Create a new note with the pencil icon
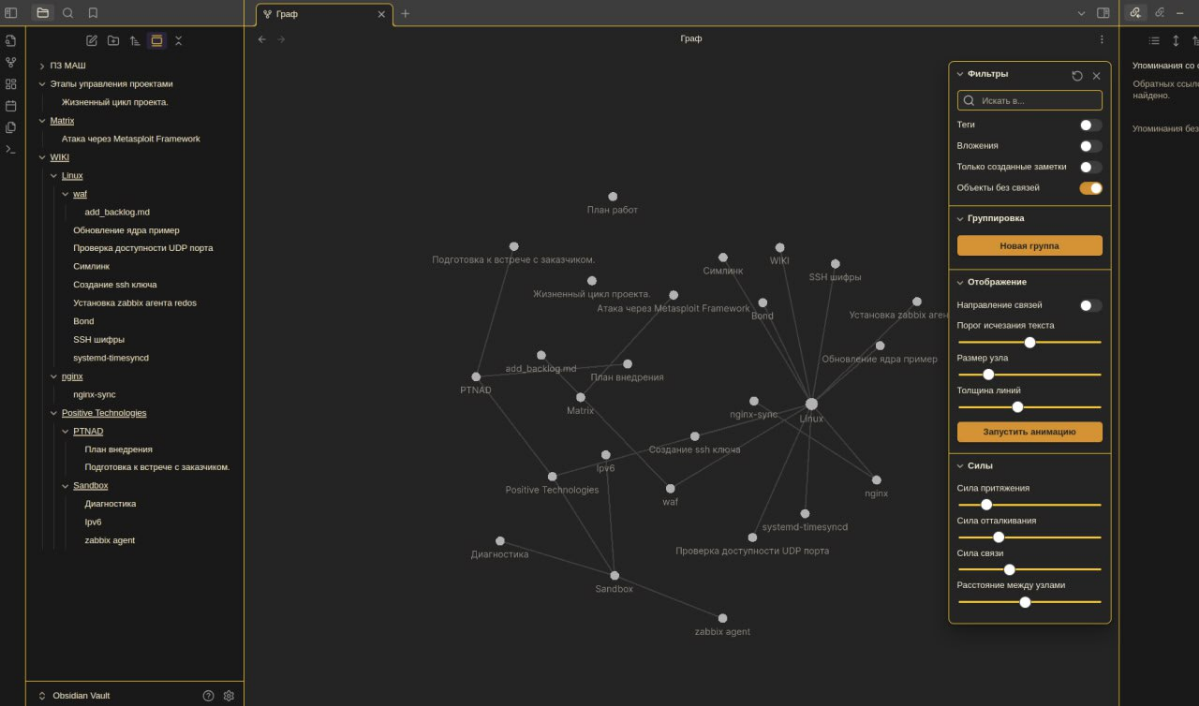Screen dimensions: 1199x706 click(92, 41)
